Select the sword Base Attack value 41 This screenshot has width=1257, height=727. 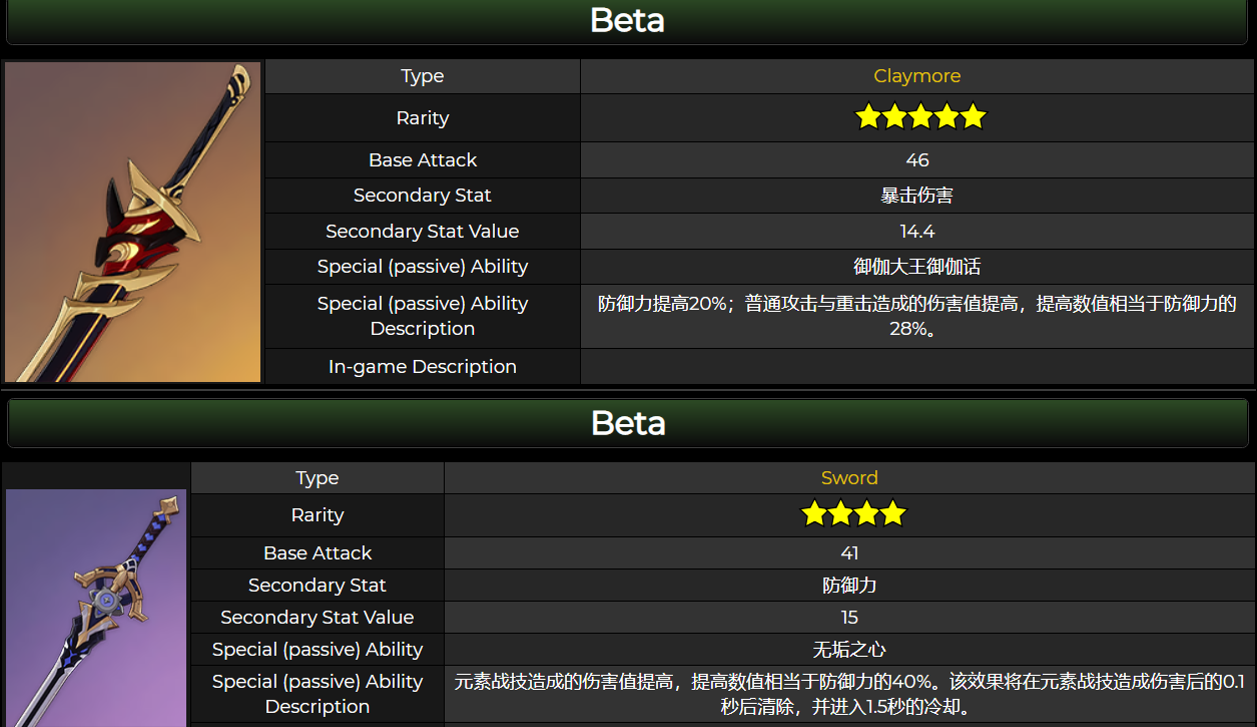[849, 553]
